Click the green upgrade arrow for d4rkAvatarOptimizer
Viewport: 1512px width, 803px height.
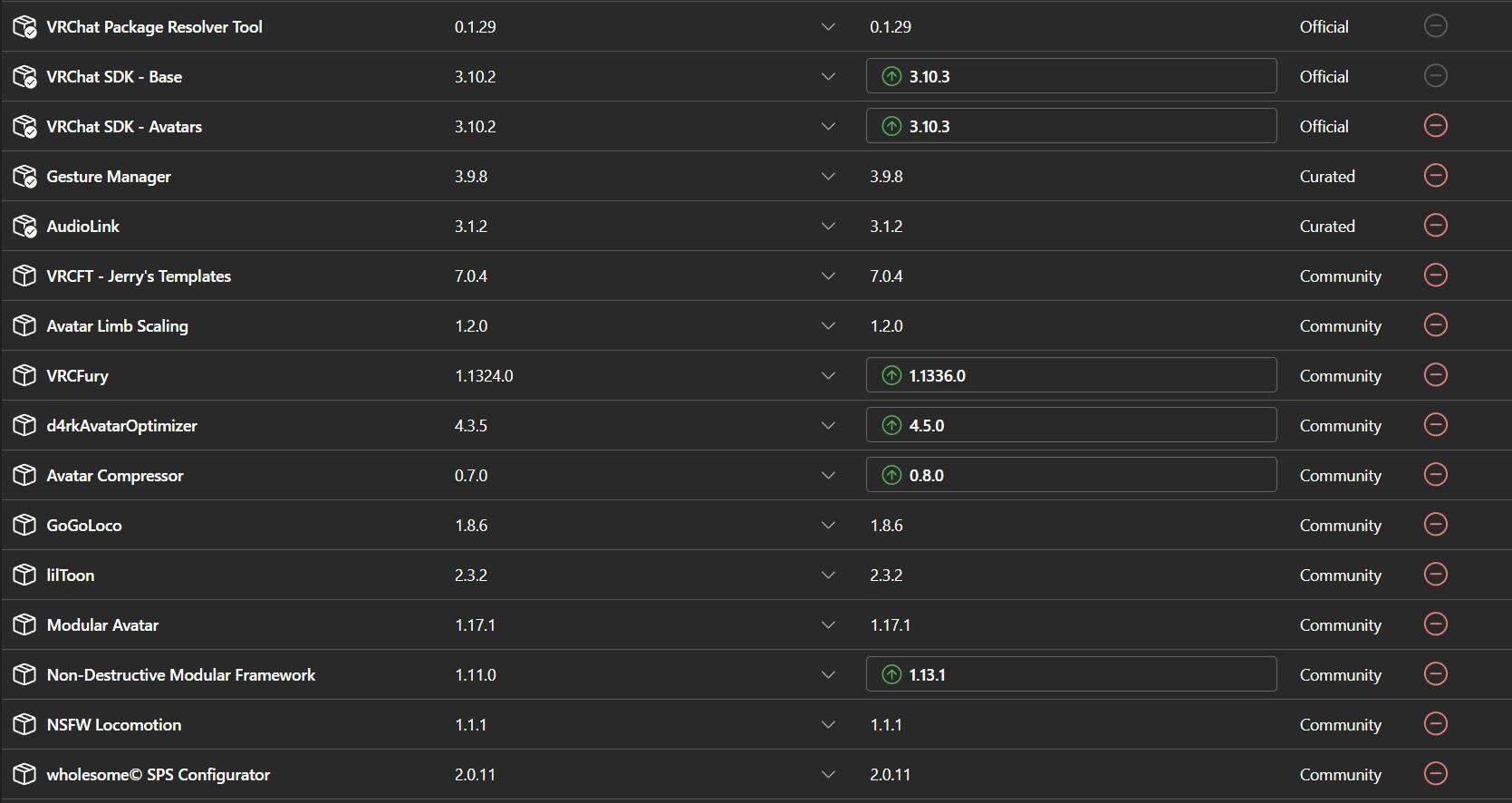tap(891, 425)
